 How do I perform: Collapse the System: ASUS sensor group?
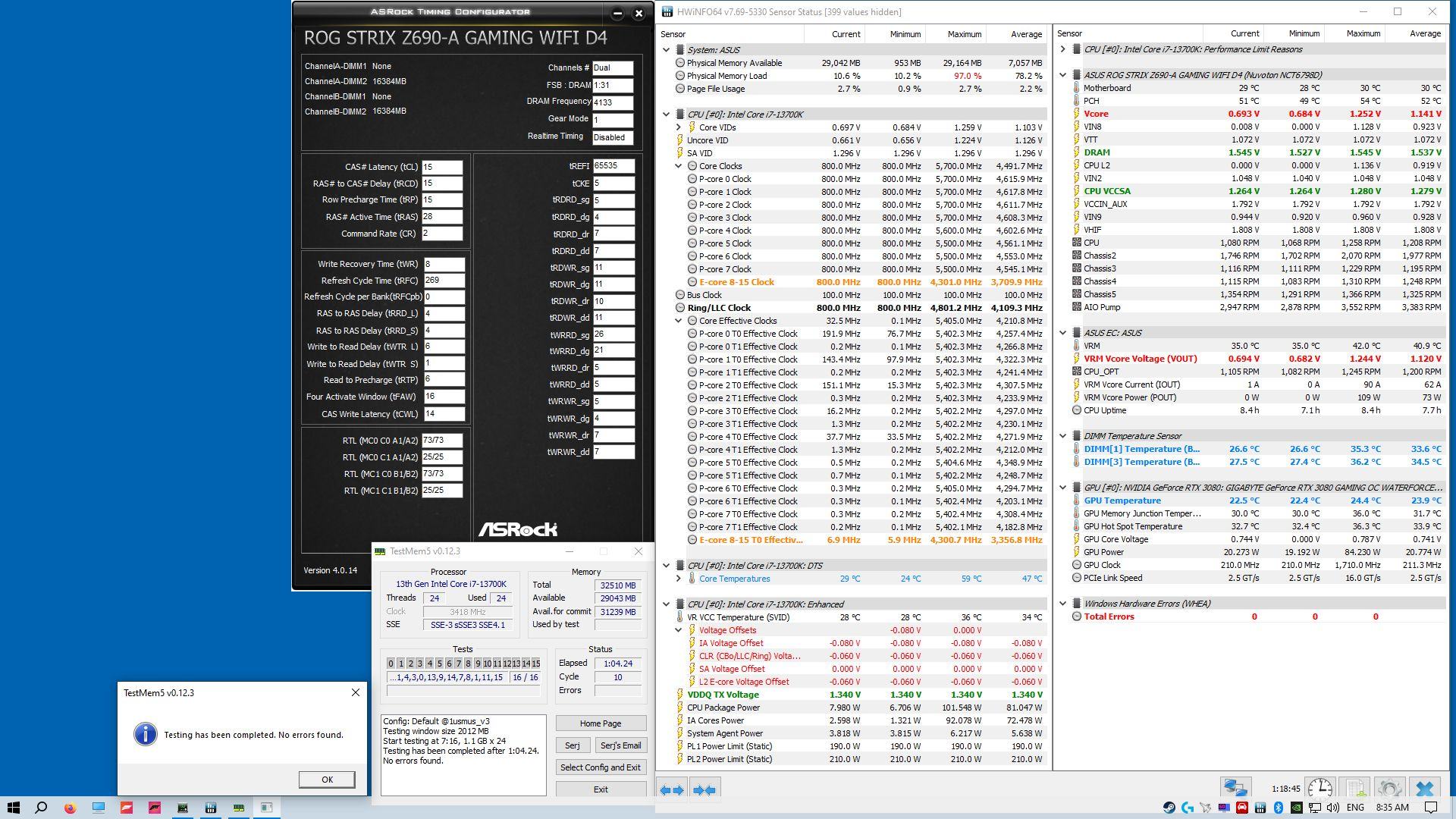tap(667, 50)
